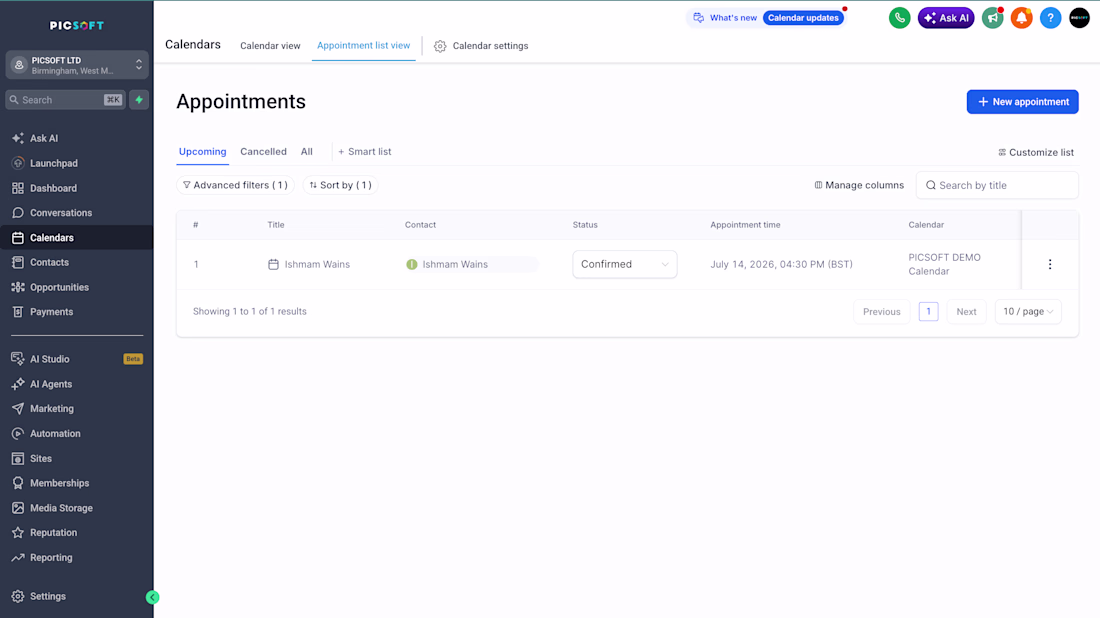Click the Ishmam Wains contact name
This screenshot has width=1100, height=618.
(455, 264)
